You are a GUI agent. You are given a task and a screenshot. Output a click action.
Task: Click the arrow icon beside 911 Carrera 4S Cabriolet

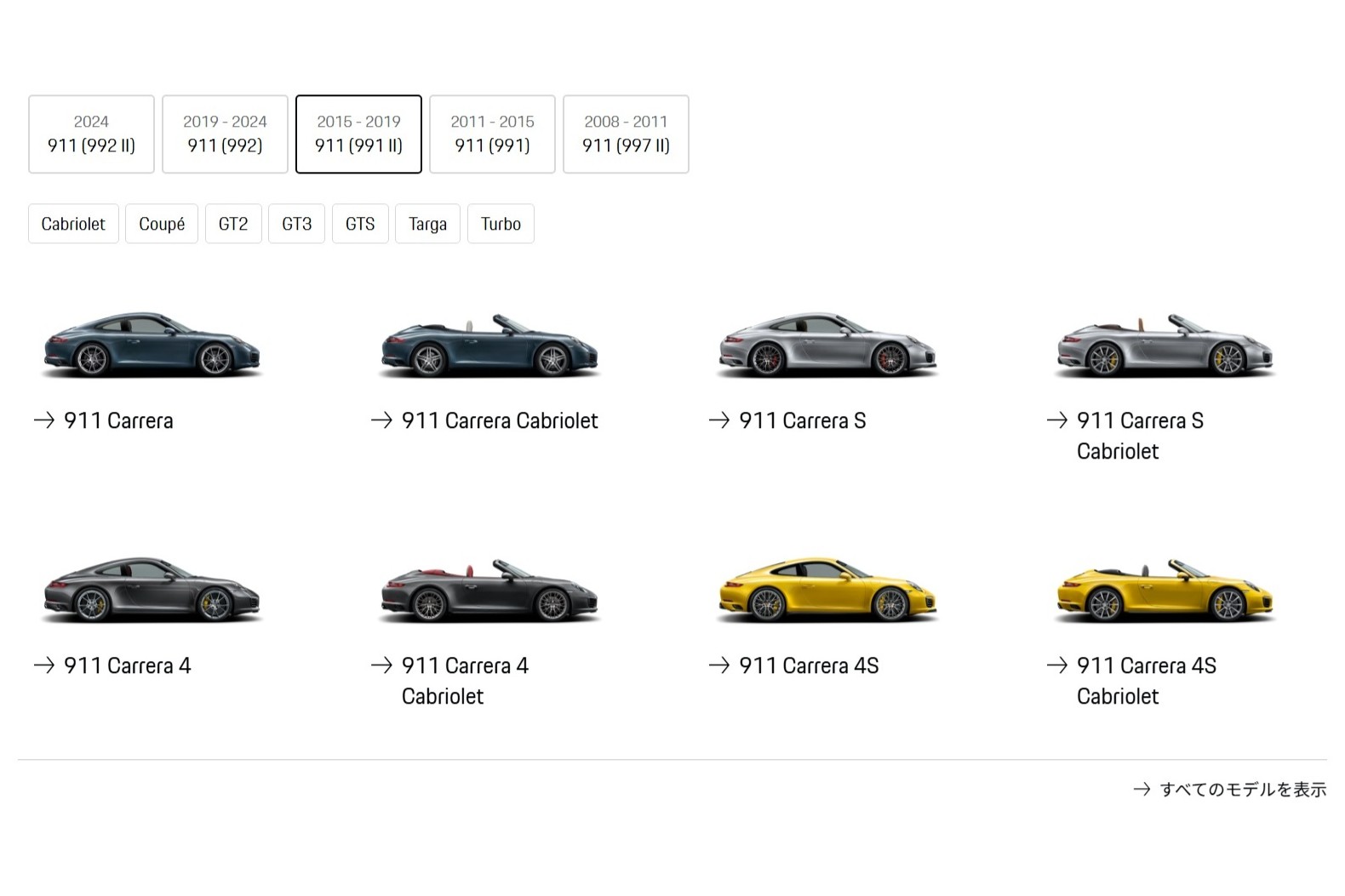(1056, 665)
